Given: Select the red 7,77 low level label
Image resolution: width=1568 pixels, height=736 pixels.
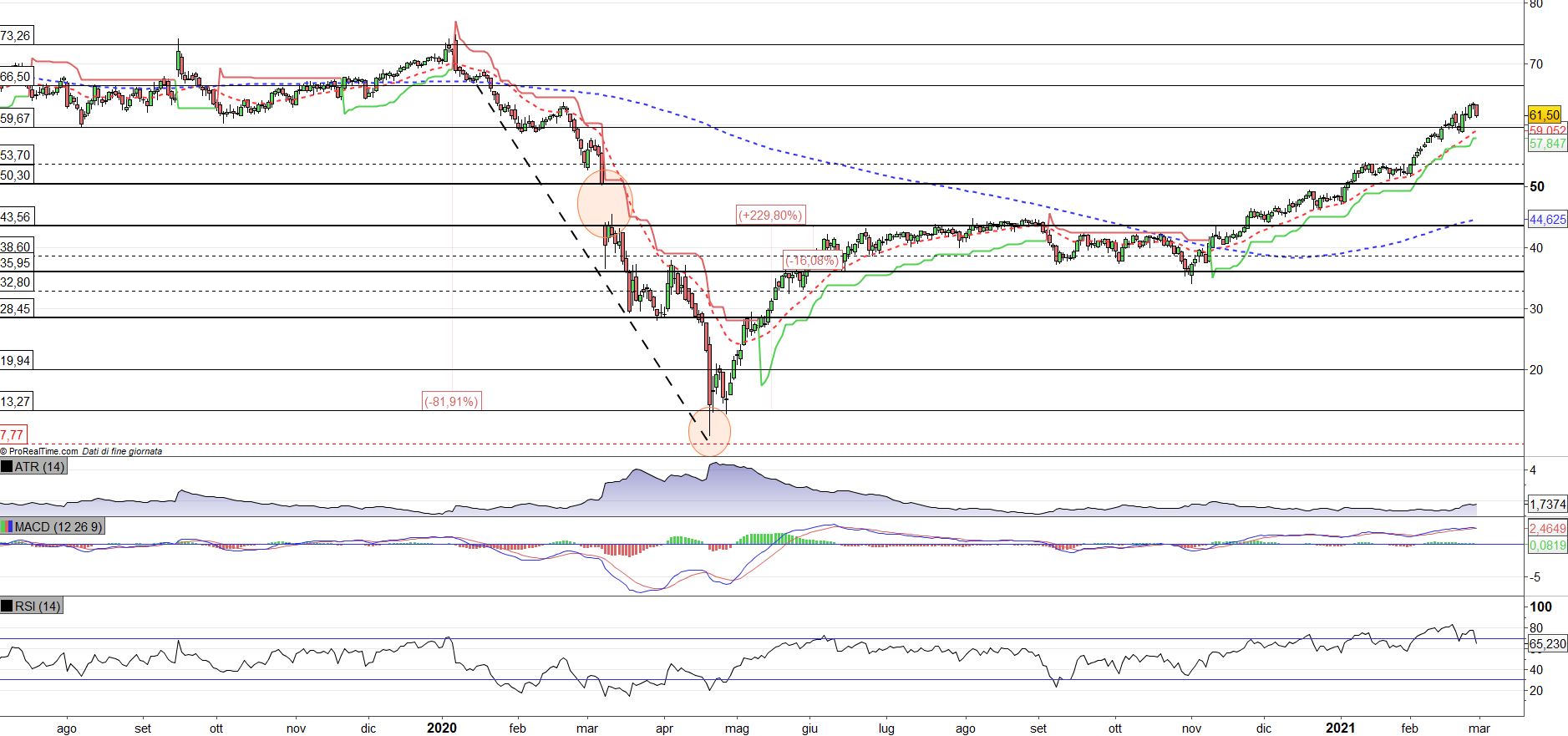Looking at the screenshot, I should [13, 434].
